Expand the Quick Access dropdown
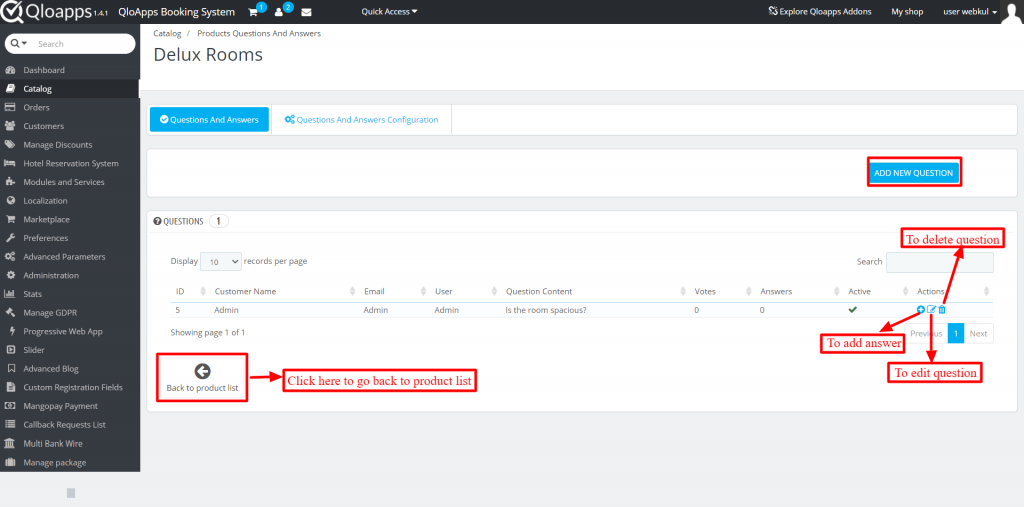The image size is (1024, 507). [389, 12]
